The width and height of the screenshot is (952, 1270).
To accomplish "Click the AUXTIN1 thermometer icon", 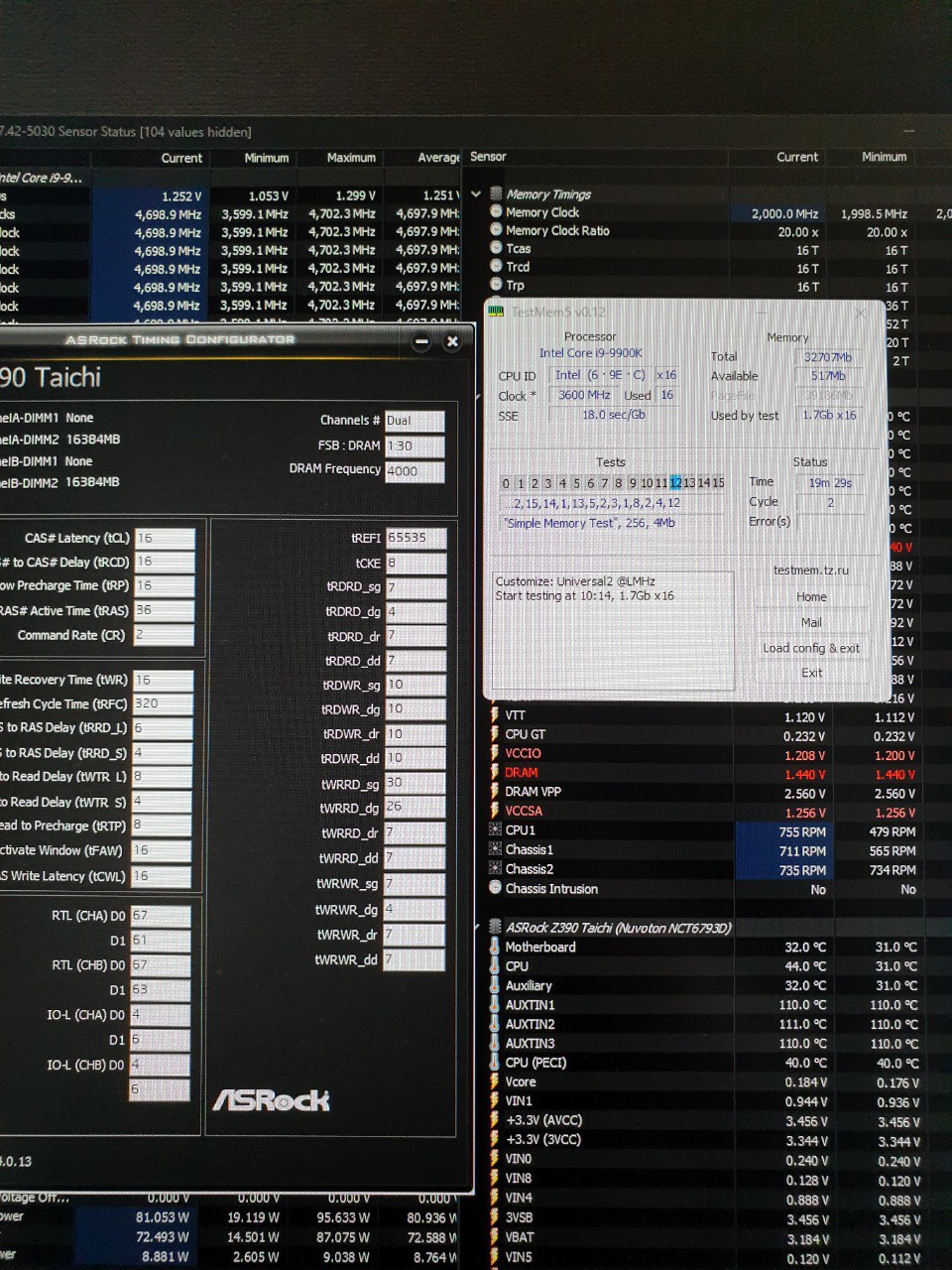I will [495, 1005].
